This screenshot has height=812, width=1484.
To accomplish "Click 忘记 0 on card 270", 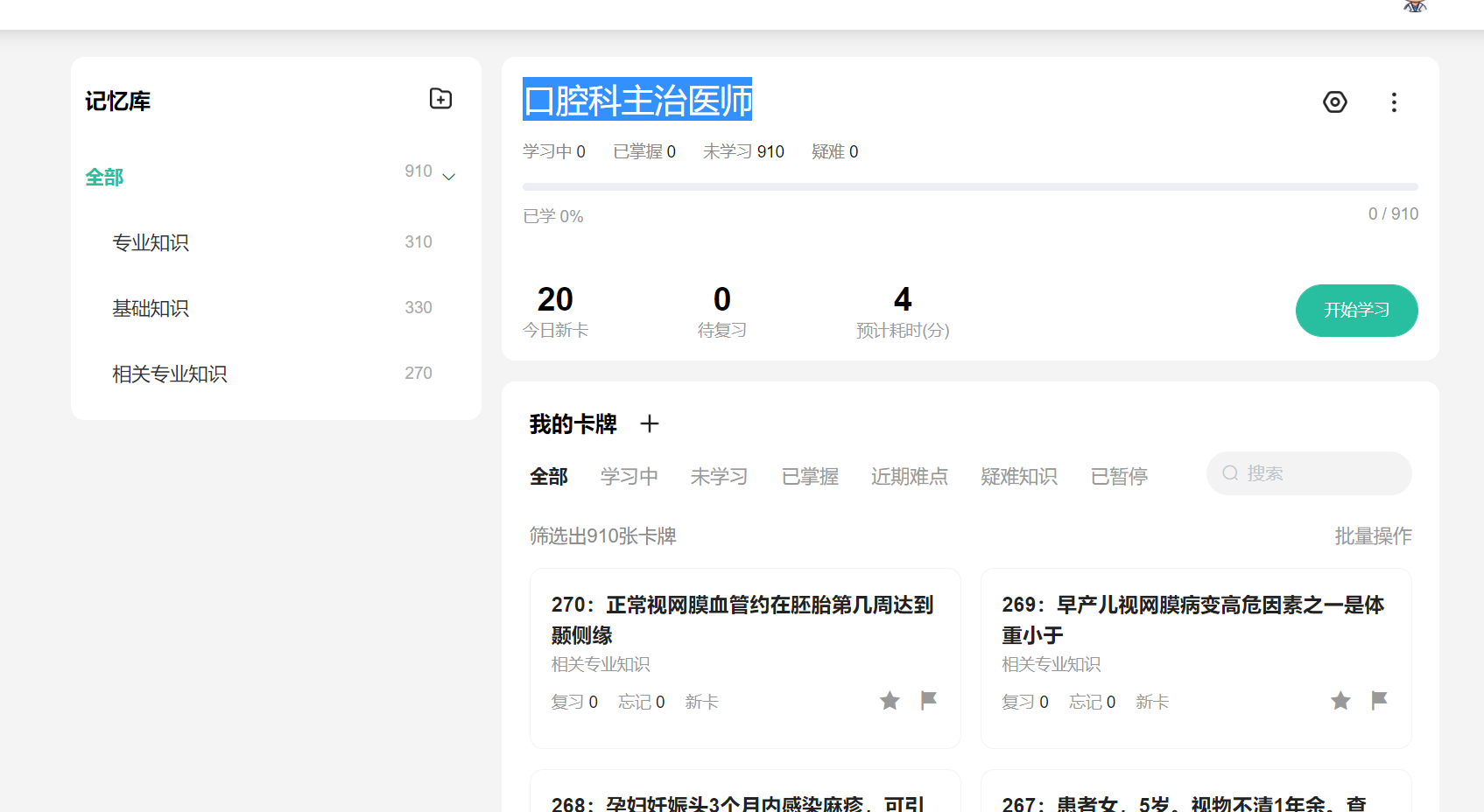I will (x=642, y=702).
